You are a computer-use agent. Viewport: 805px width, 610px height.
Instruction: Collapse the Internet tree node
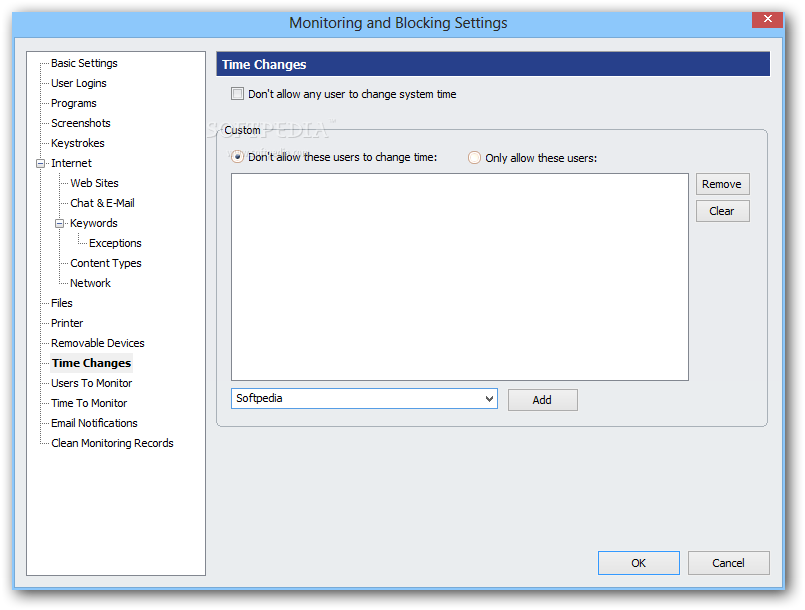pyautogui.click(x=41, y=164)
